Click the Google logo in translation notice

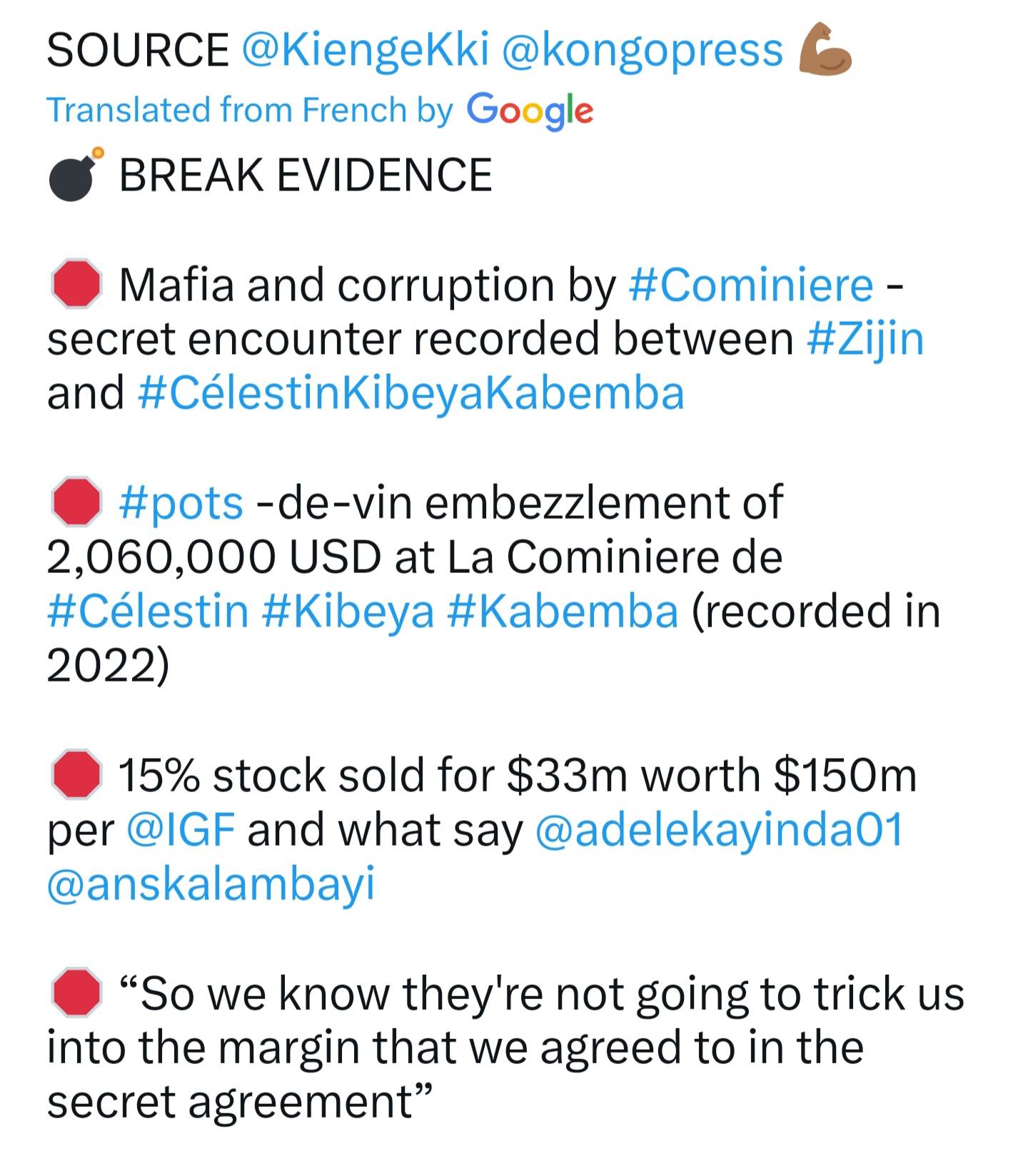click(530, 111)
